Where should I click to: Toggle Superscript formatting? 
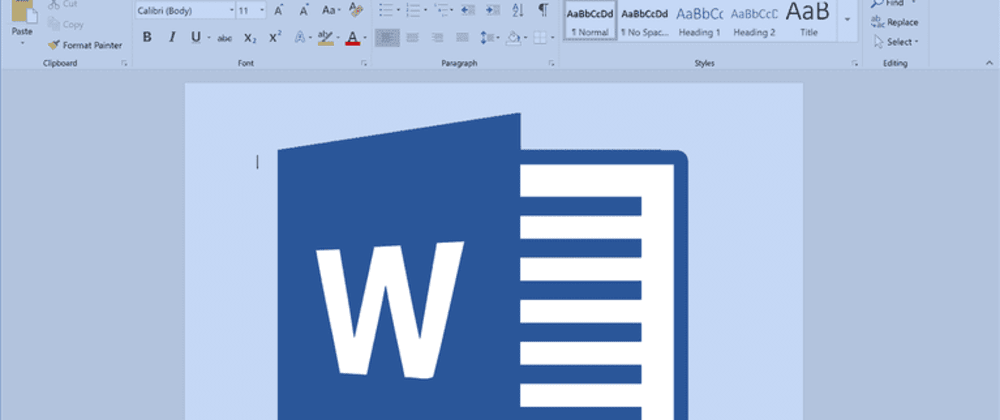click(x=275, y=38)
